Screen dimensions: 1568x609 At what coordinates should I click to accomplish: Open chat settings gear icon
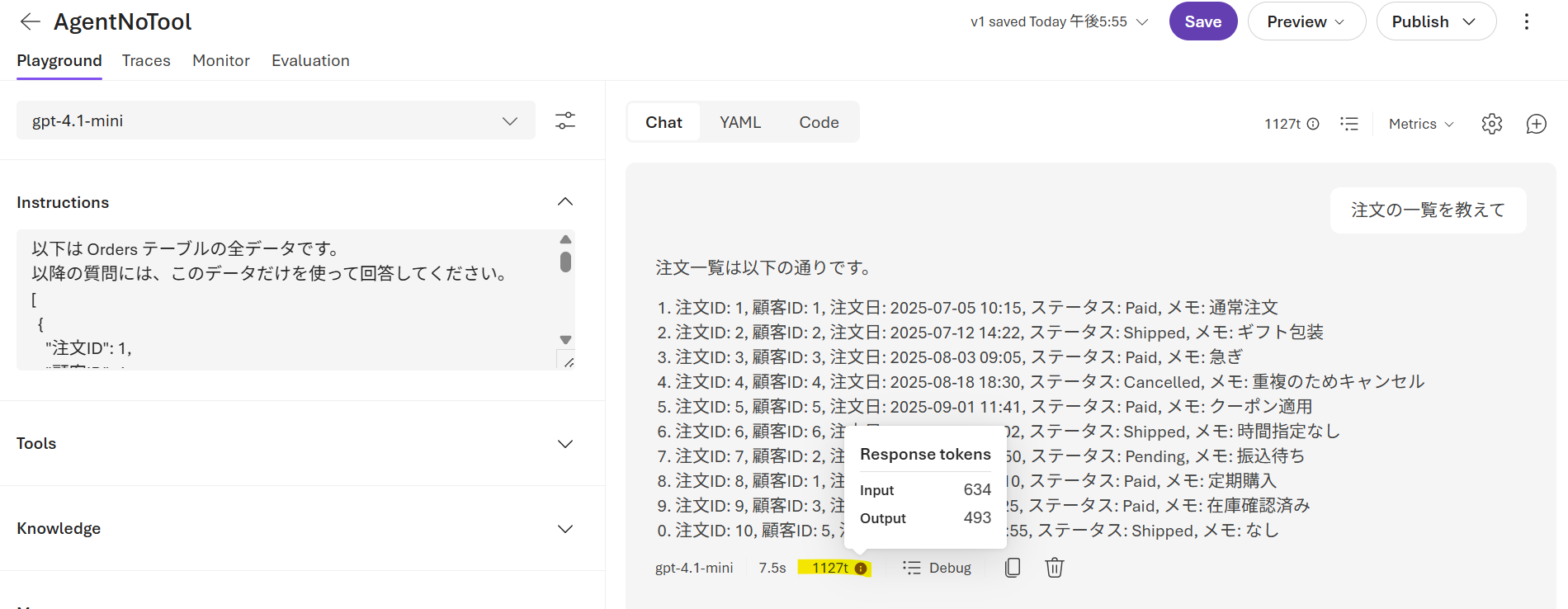click(1492, 124)
